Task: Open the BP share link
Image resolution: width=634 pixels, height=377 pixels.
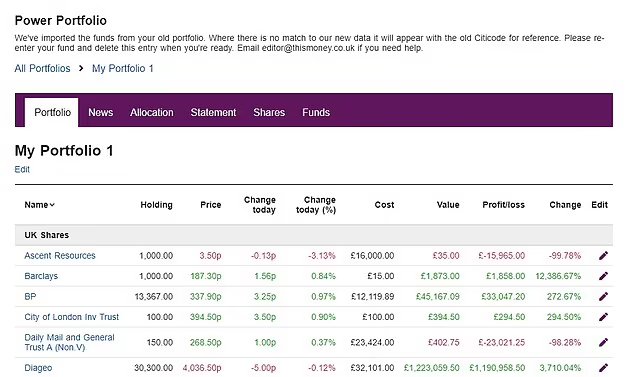Action: (x=30, y=297)
